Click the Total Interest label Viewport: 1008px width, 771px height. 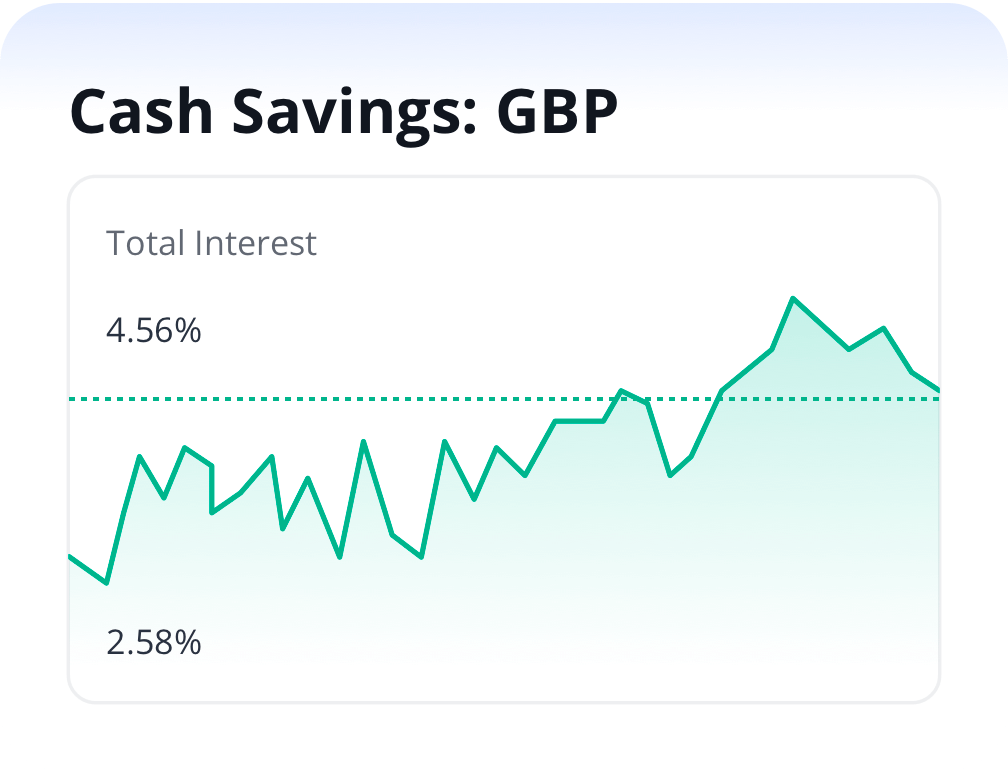pyautogui.click(x=211, y=243)
